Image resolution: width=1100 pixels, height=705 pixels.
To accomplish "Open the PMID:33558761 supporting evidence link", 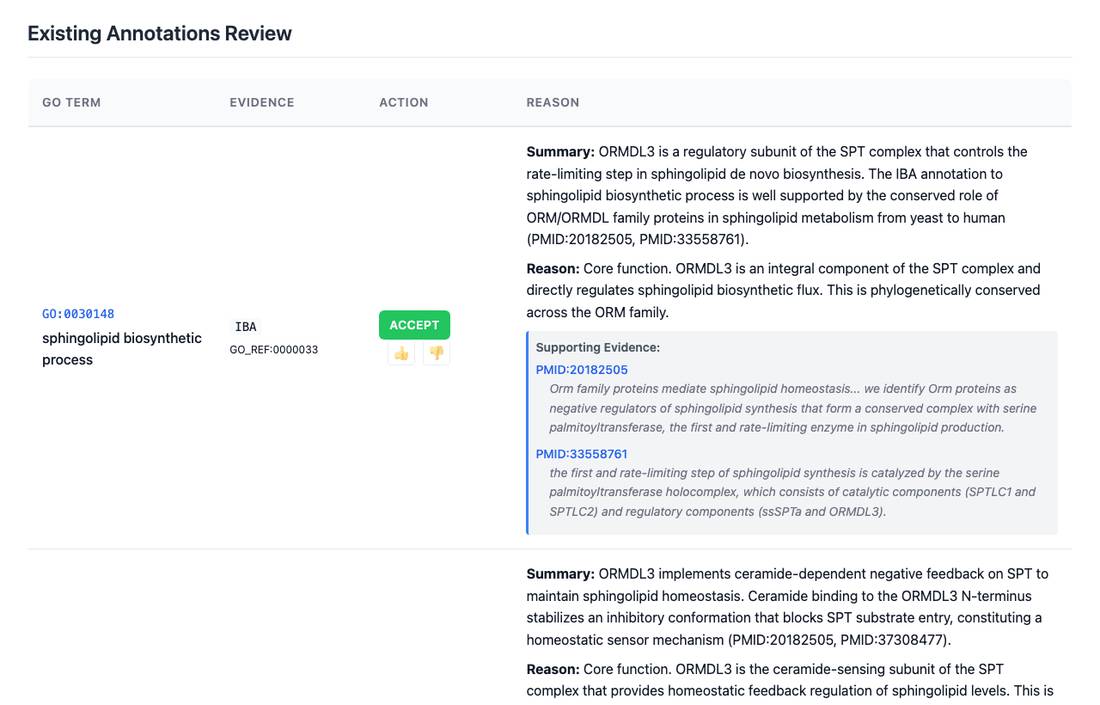I will tap(582, 454).
